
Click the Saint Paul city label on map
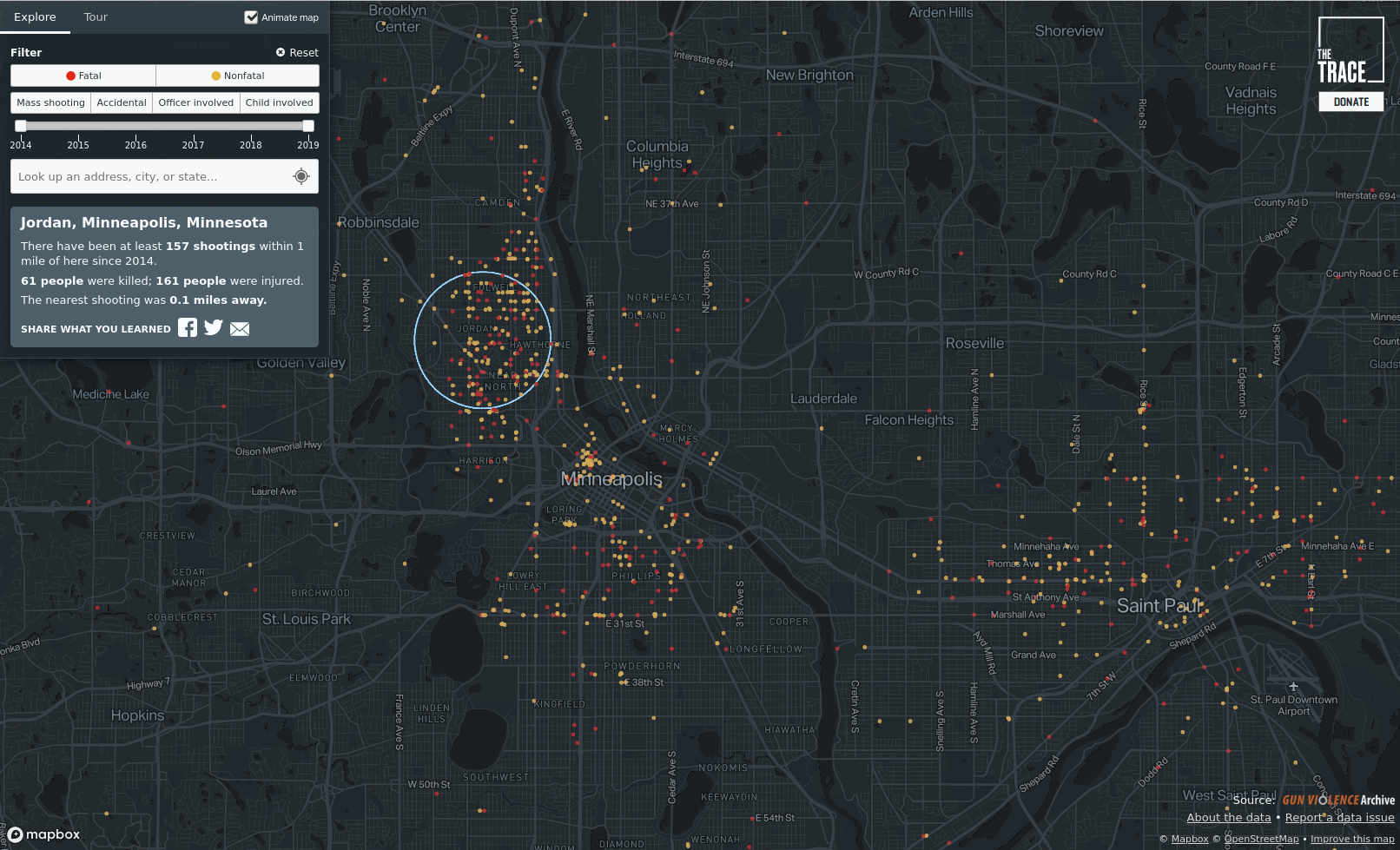[1159, 605]
